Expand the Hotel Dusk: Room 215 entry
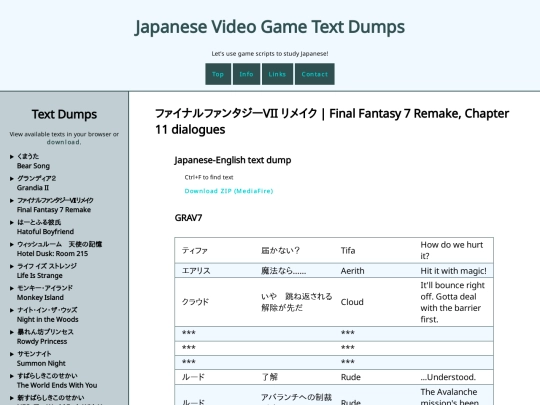Screen dimensions: 540x405 point(12,245)
